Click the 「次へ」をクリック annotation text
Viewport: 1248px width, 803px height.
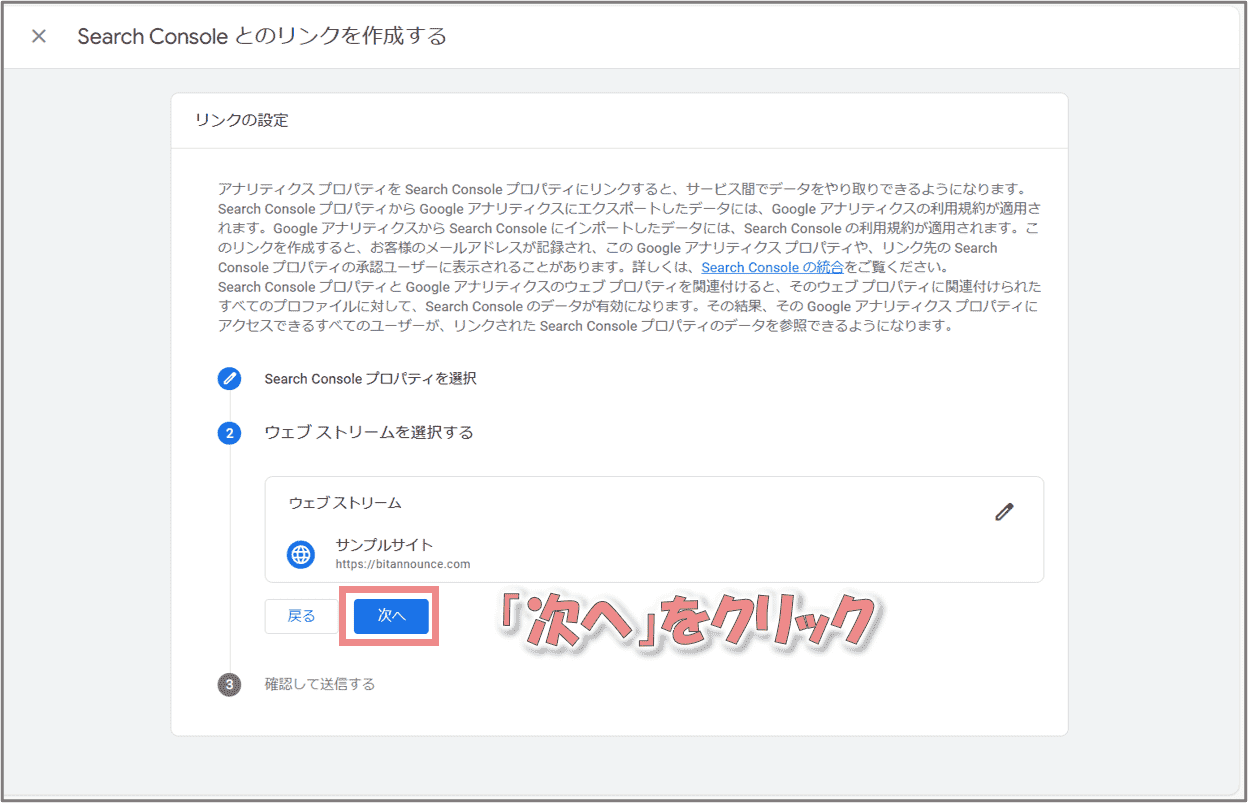click(686, 621)
